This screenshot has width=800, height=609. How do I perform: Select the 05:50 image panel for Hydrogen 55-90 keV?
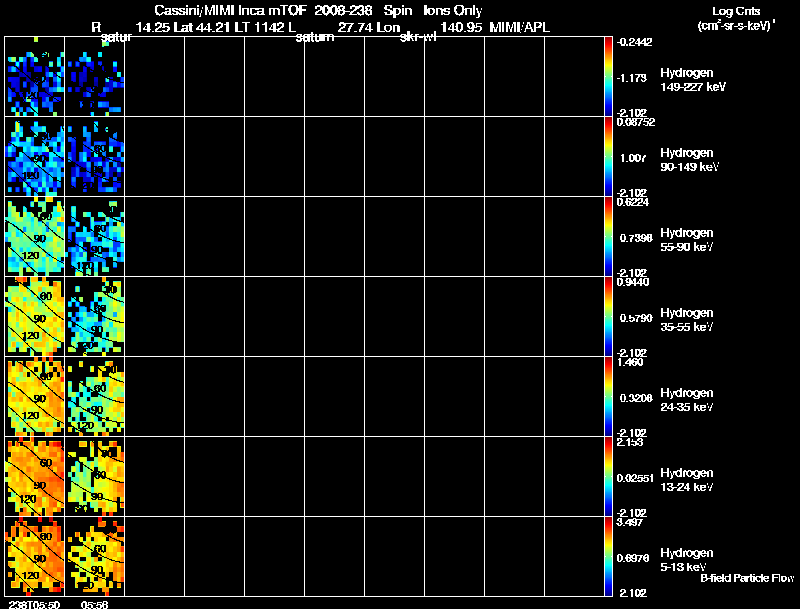point(35,237)
